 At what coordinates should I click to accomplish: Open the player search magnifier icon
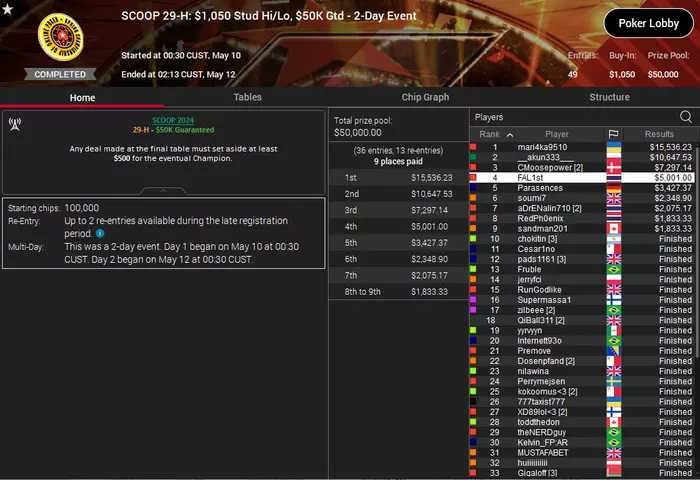point(686,117)
